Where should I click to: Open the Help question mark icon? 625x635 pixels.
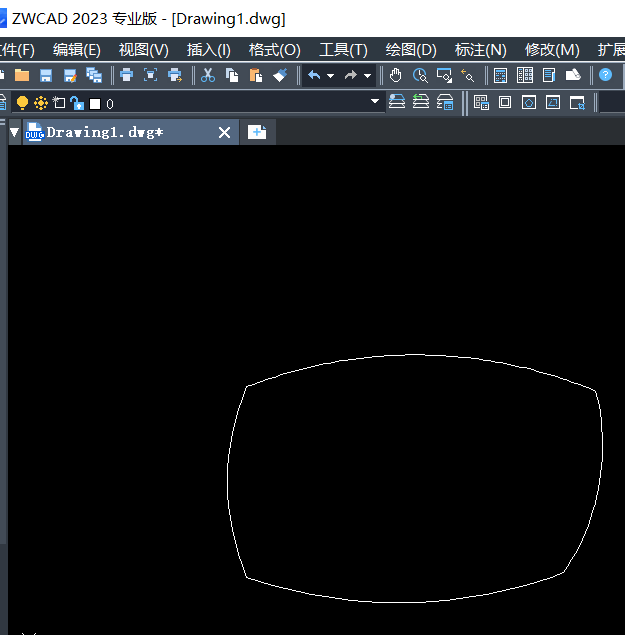[x=605, y=75]
